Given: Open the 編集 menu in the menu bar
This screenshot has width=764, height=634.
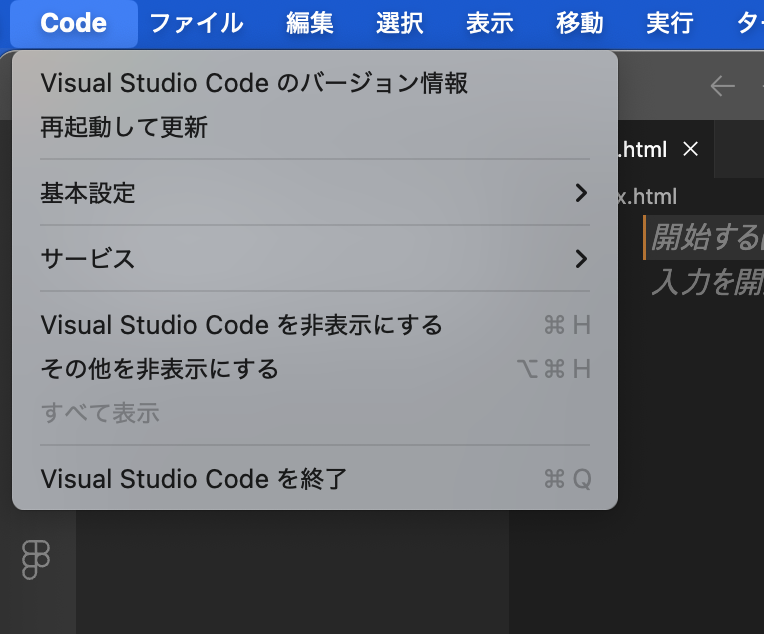Looking at the screenshot, I should pos(310,23).
